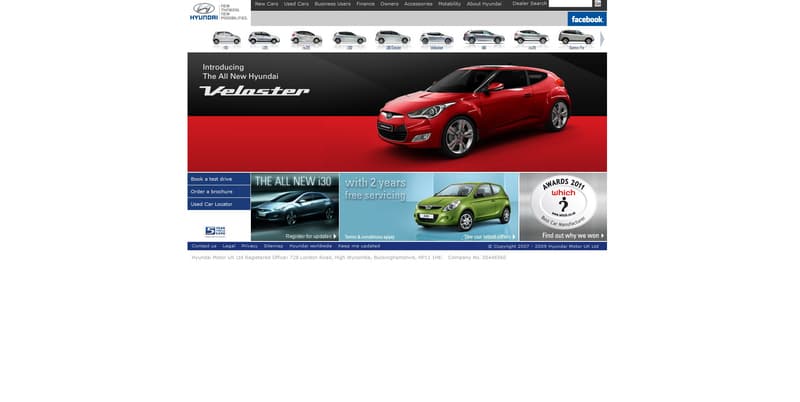Open the Facebook link button
Image resolution: width=800 pixels, height=402 pixels.
(x=587, y=19)
